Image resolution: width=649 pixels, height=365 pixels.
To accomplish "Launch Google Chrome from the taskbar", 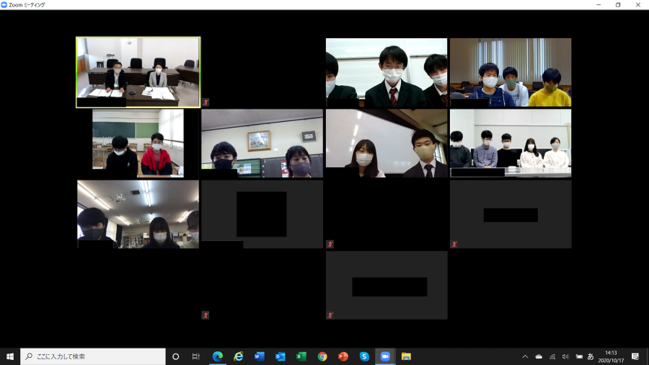I will tap(322, 356).
